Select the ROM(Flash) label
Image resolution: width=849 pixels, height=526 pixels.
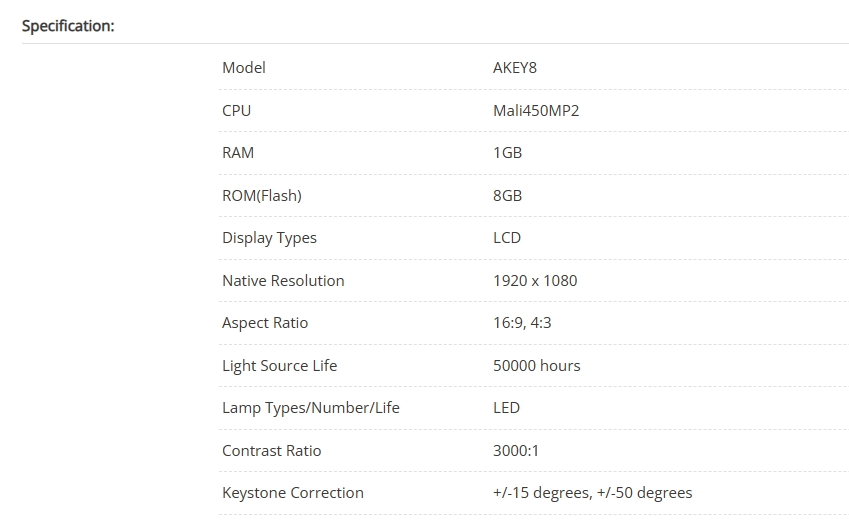coord(262,196)
